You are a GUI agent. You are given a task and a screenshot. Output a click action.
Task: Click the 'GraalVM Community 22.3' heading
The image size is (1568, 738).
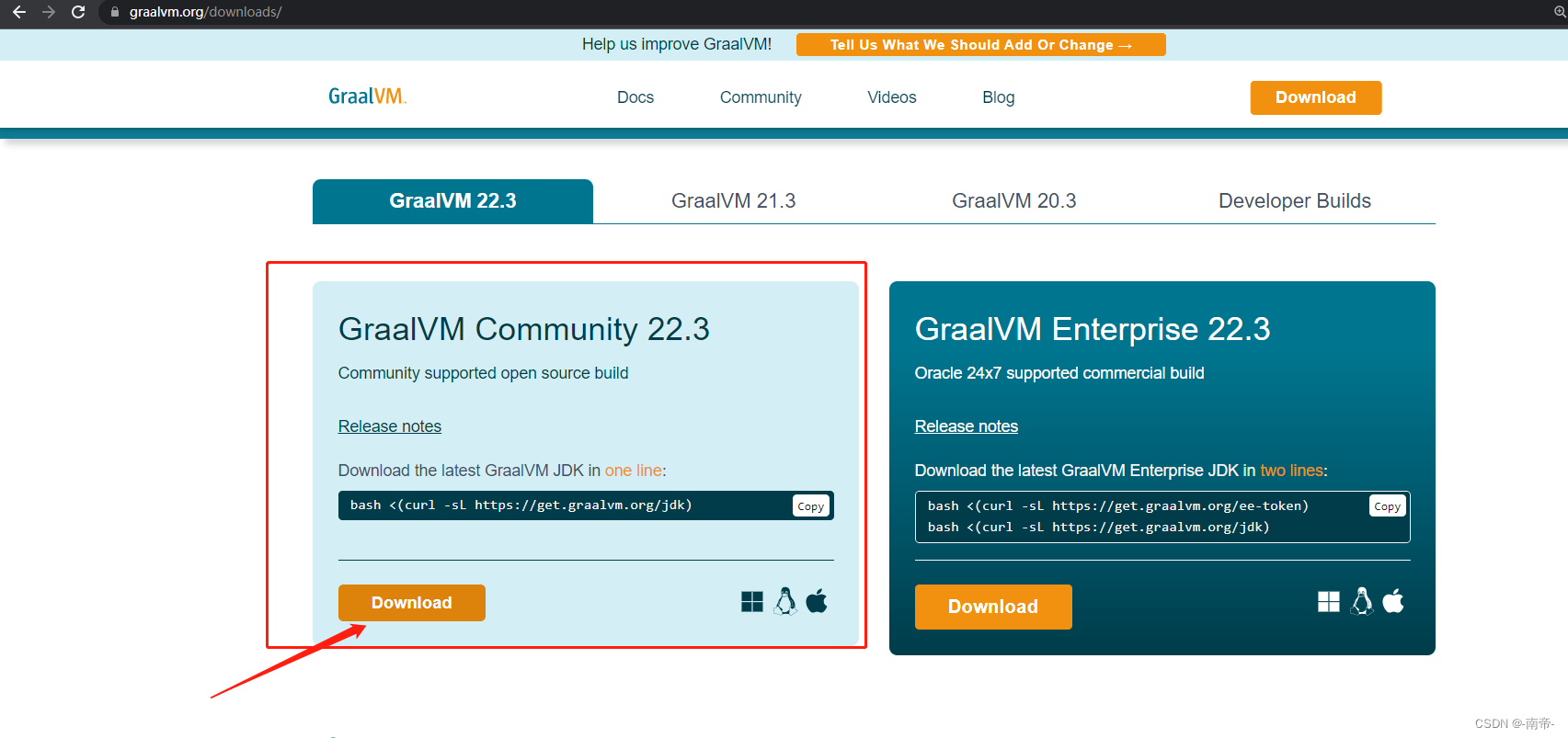(x=524, y=329)
